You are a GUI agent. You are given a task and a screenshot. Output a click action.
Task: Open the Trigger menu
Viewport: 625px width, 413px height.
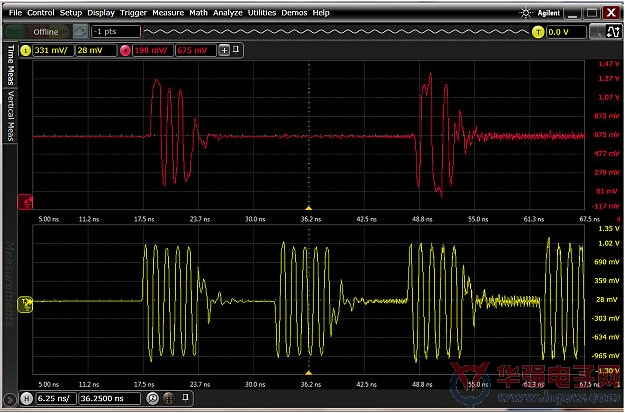134,13
